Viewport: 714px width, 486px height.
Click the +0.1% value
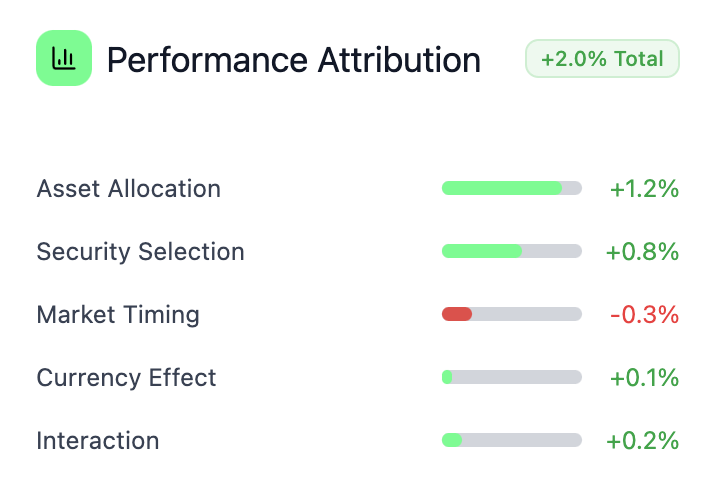point(644,377)
